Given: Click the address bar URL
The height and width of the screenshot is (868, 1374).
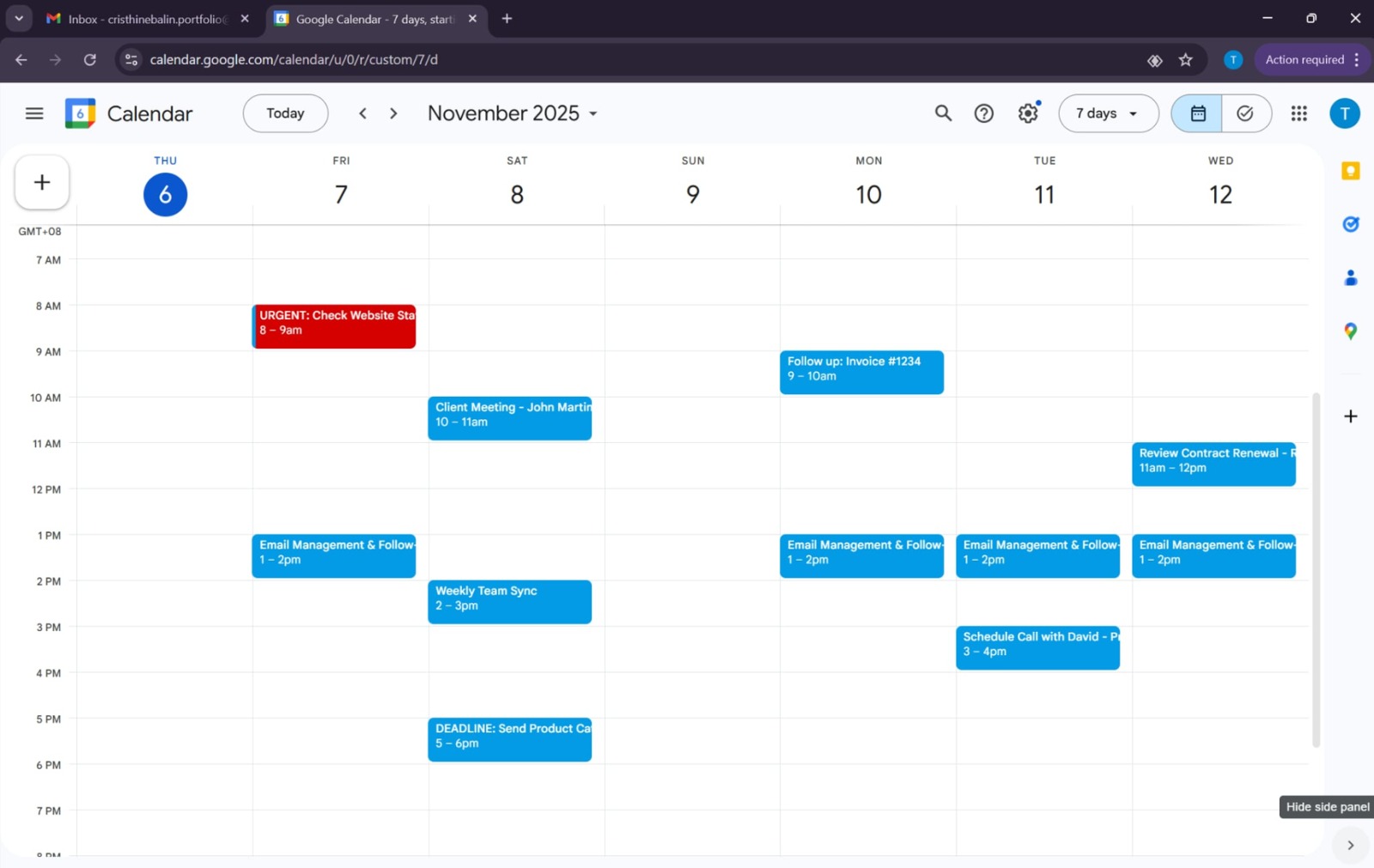Looking at the screenshot, I should tap(294, 59).
